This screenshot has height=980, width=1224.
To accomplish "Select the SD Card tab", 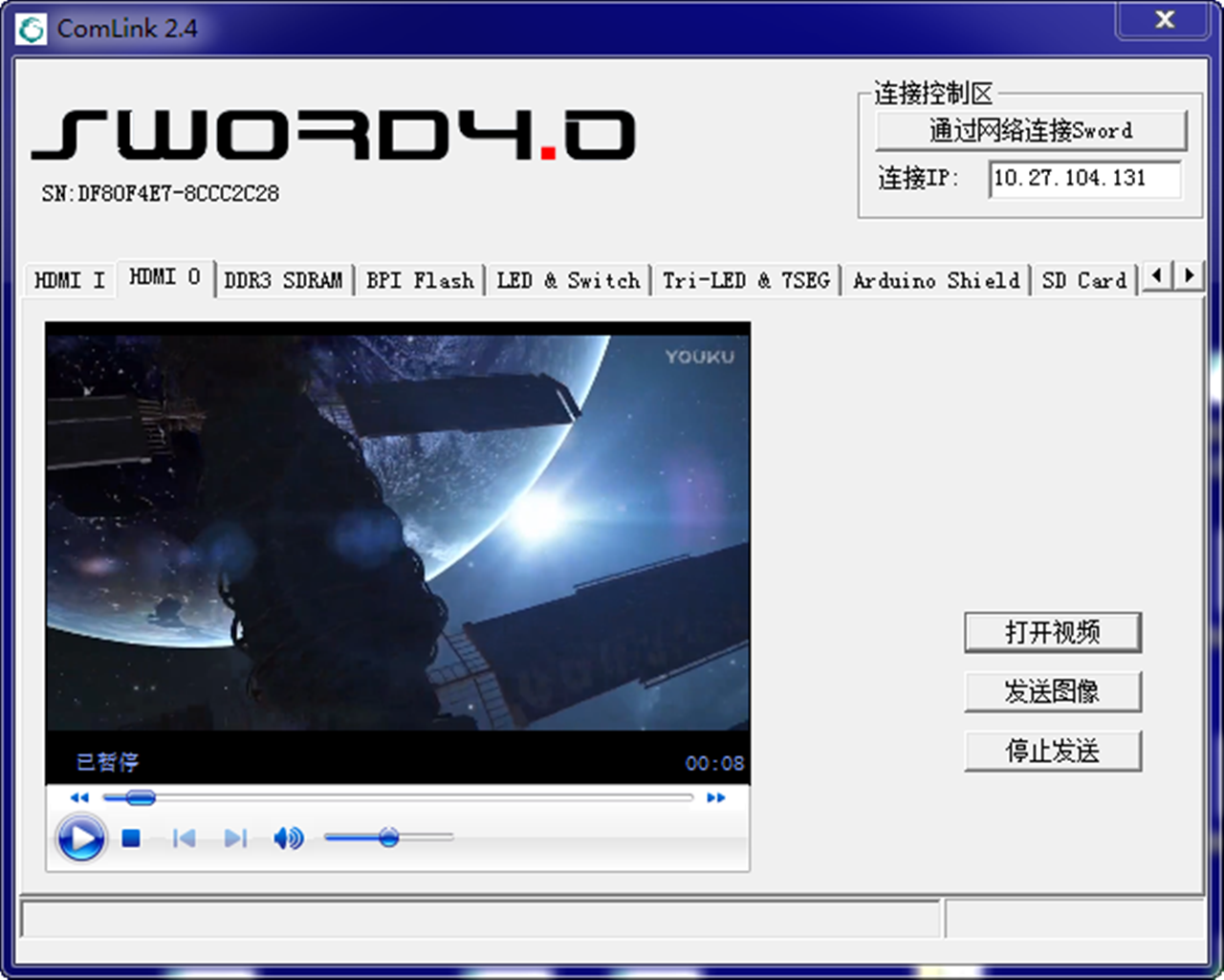I will click(1084, 280).
